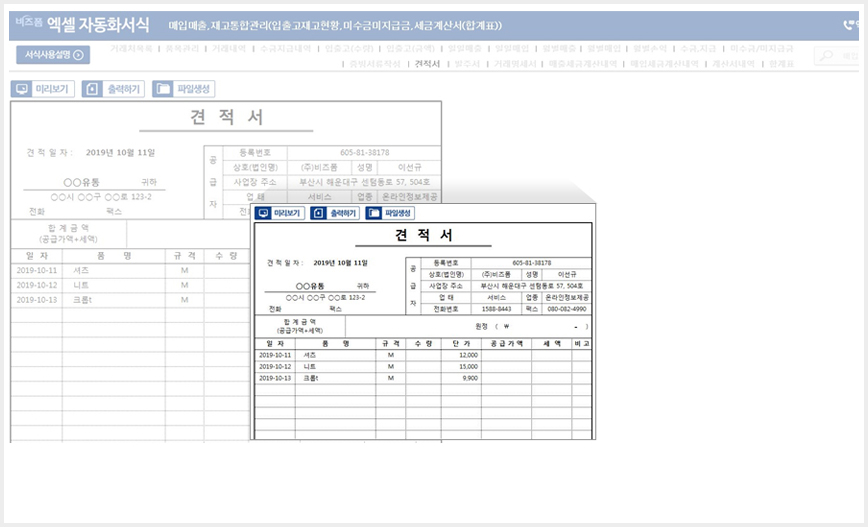This screenshot has width=868, height=527.
Task: Select the 이선규 name cell in enlarged sheet
Action: point(567,275)
